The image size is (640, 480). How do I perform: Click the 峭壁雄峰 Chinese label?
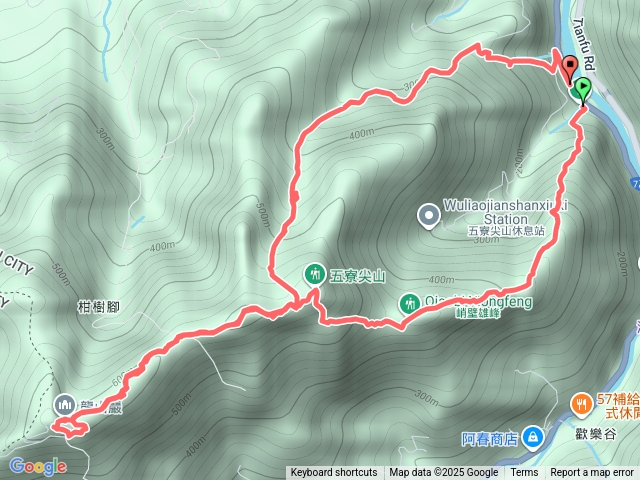pyautogui.click(x=478, y=313)
